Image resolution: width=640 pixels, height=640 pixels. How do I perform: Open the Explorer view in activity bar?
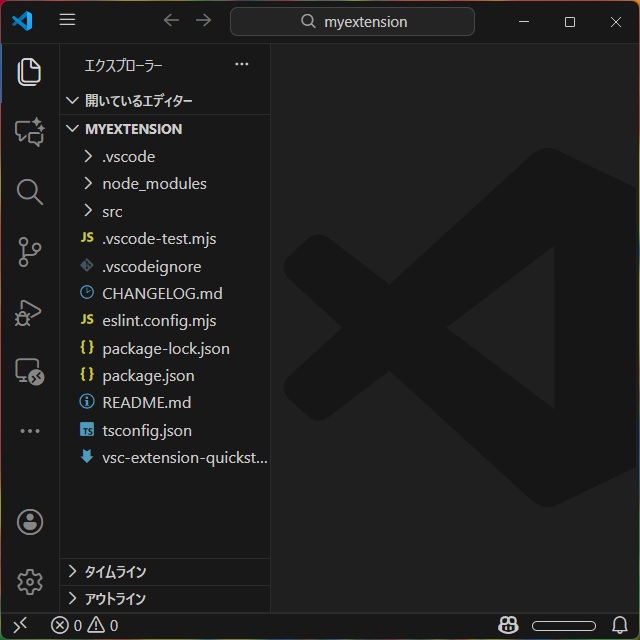pos(30,72)
